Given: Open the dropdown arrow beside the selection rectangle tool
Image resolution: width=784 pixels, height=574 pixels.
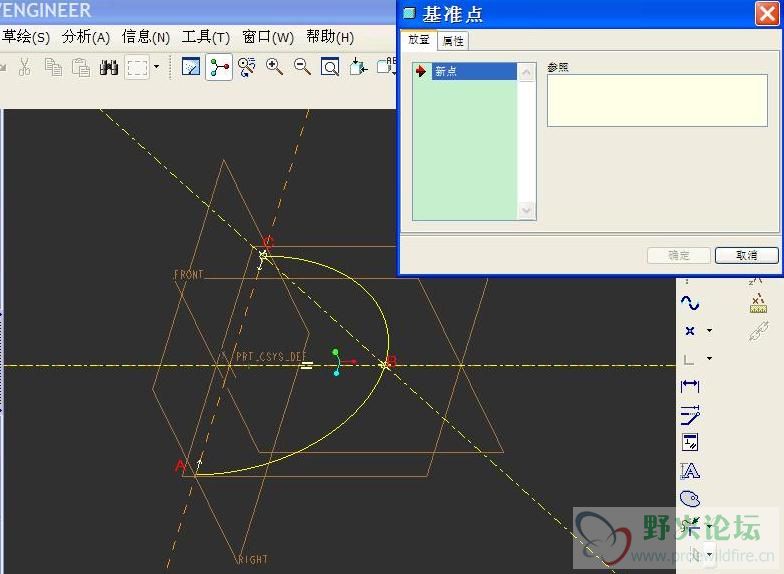Looking at the screenshot, I should 156,66.
